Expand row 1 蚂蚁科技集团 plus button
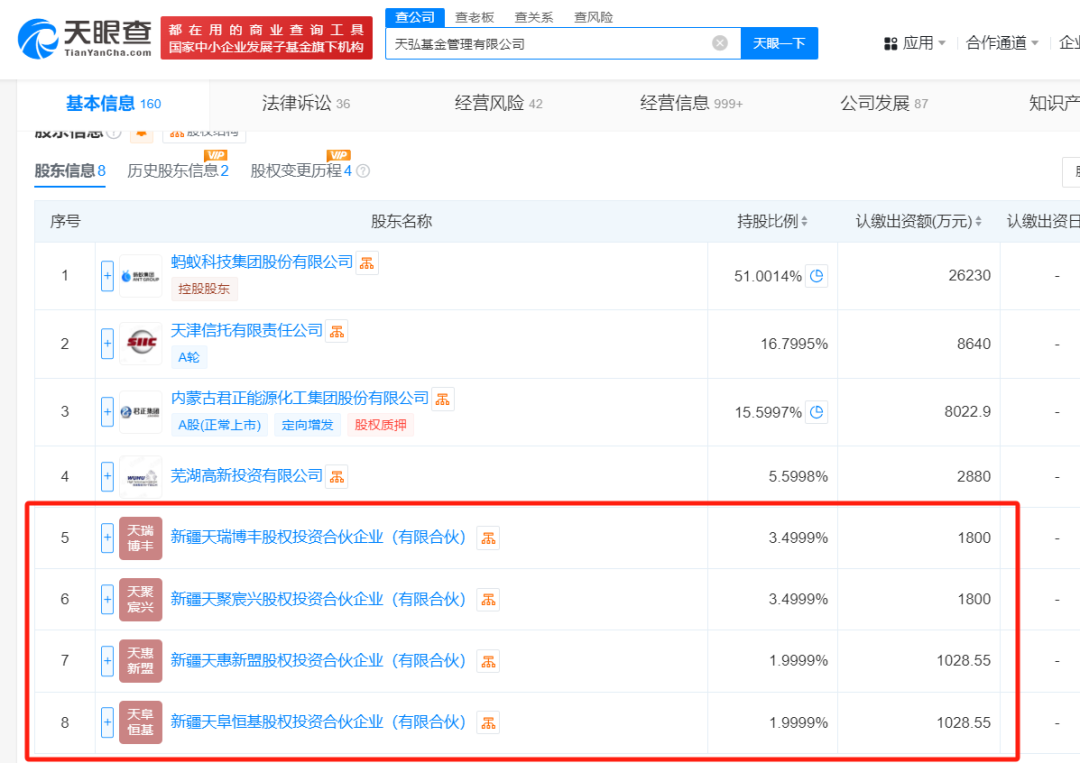 (107, 276)
